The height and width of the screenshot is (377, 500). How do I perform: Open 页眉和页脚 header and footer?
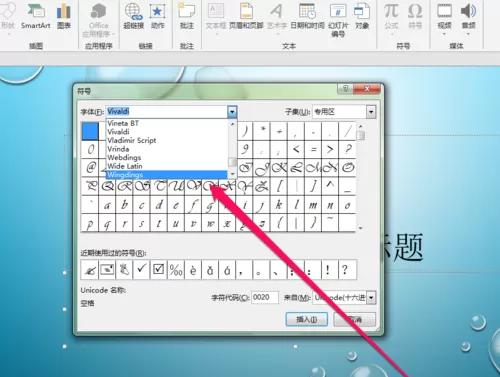click(246, 16)
